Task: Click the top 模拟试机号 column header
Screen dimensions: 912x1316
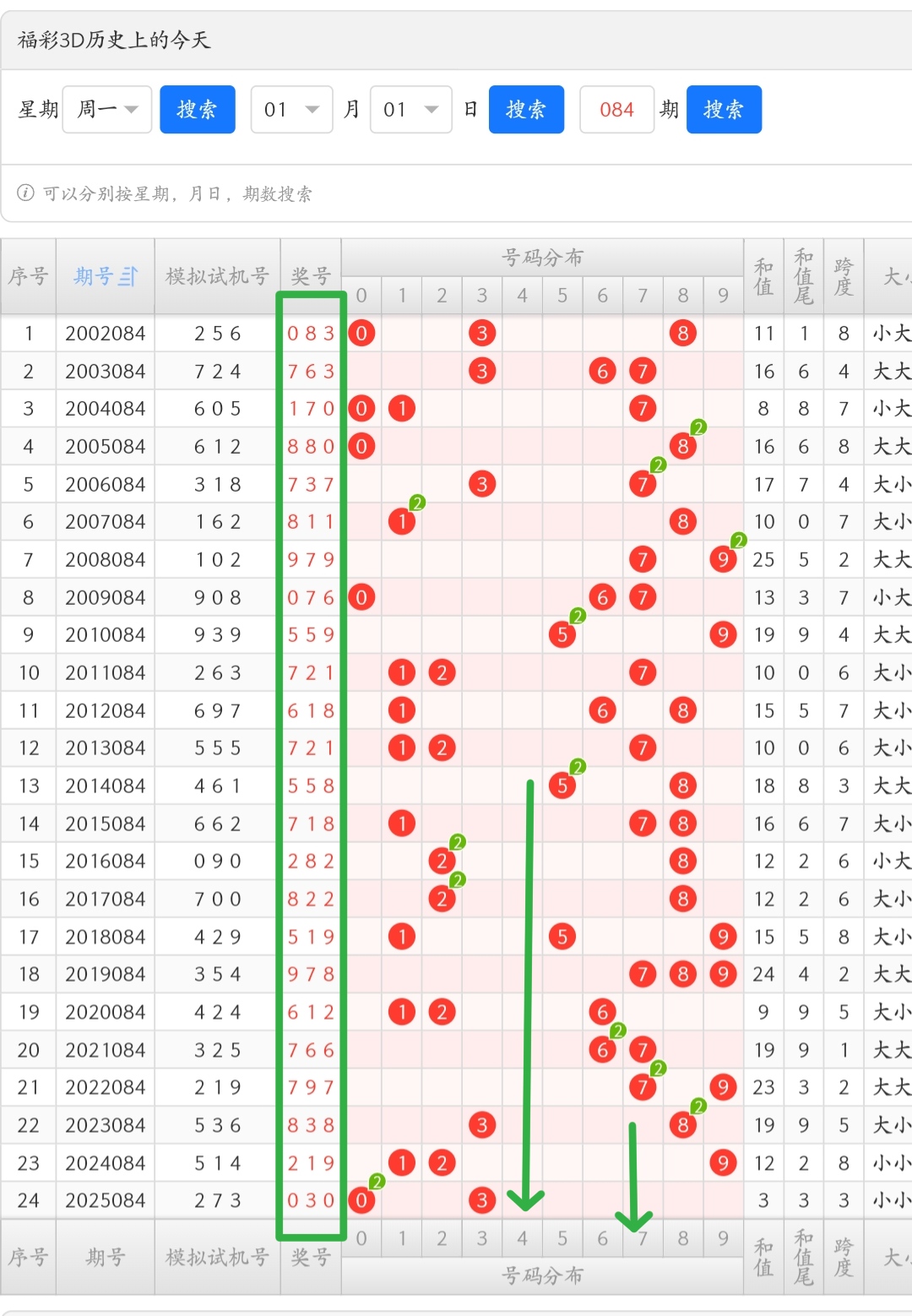Action: coord(217,276)
